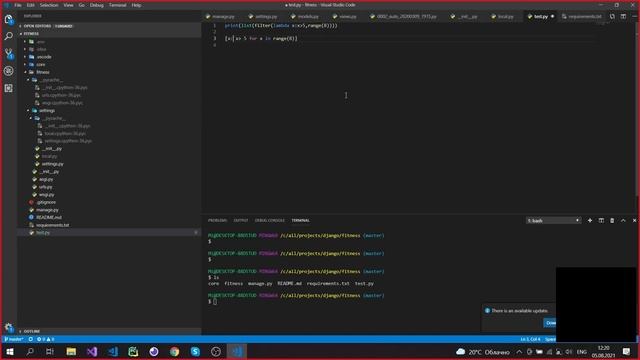This screenshot has width=640, height=360.
Task: Open the Debug menu
Action: (x=96, y=5)
